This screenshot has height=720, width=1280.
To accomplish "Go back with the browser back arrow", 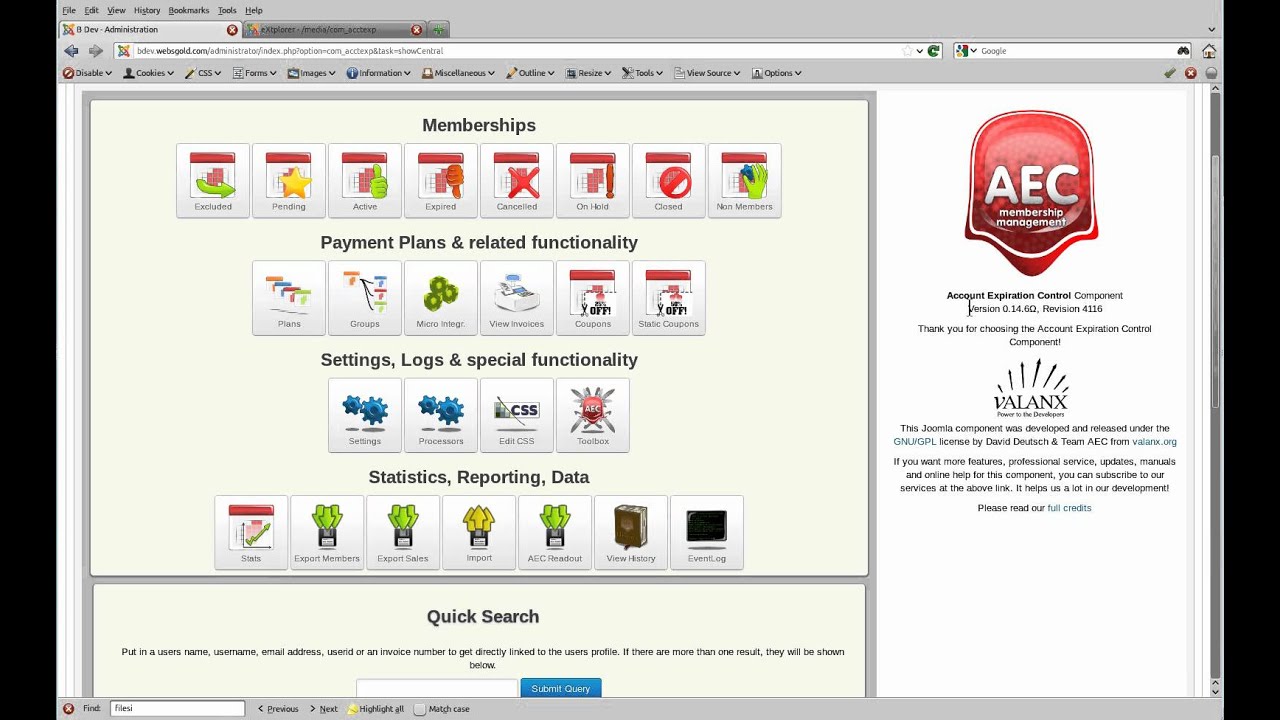I will click(x=71, y=51).
